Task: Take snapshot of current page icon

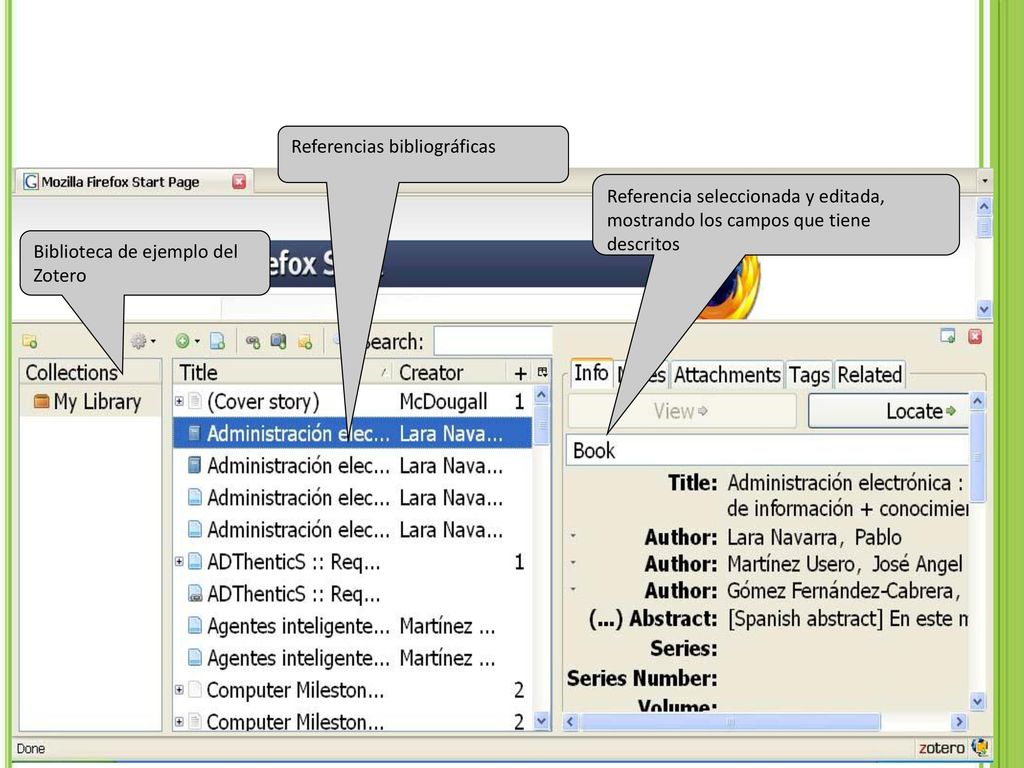Action: click(x=279, y=341)
